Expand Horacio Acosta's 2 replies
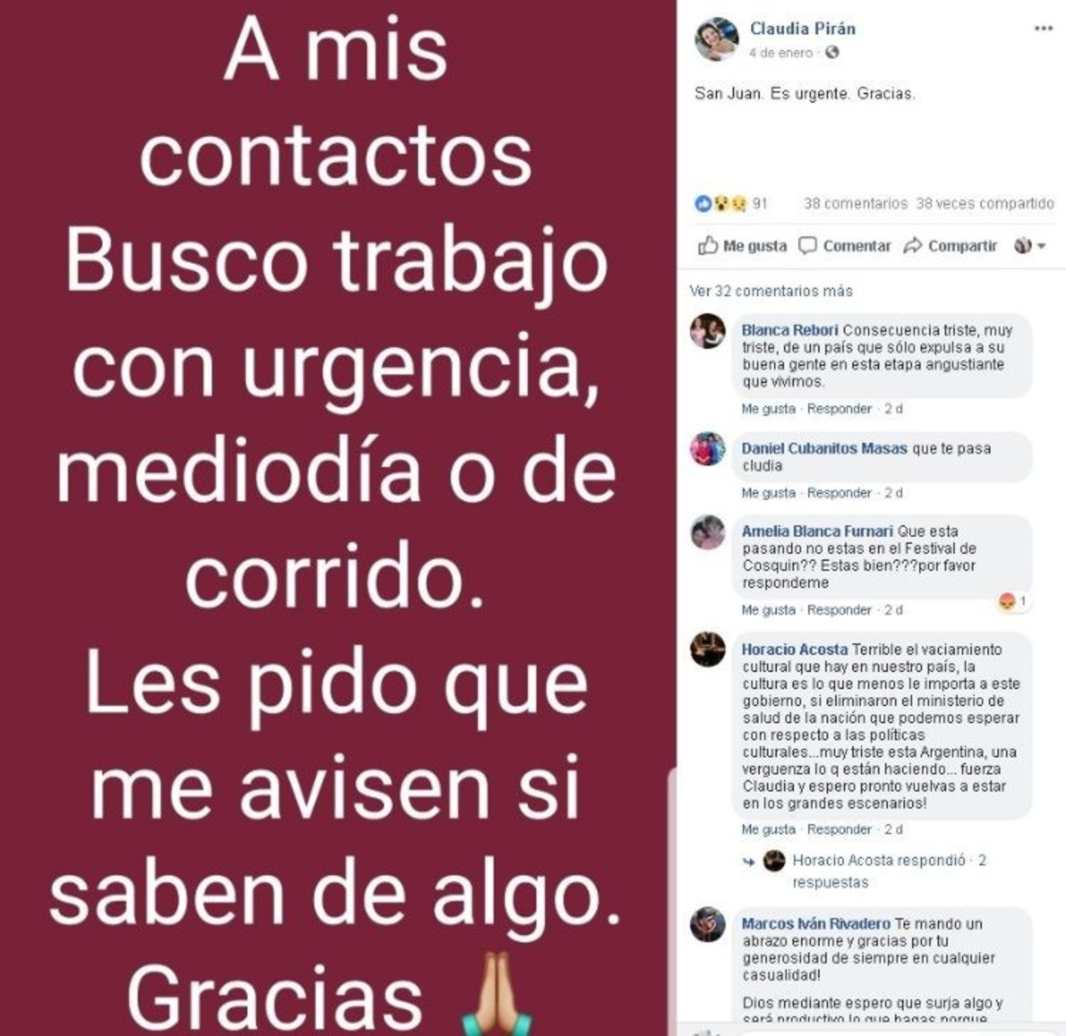Screen dimensions: 1066x1036 [x=876, y=871]
